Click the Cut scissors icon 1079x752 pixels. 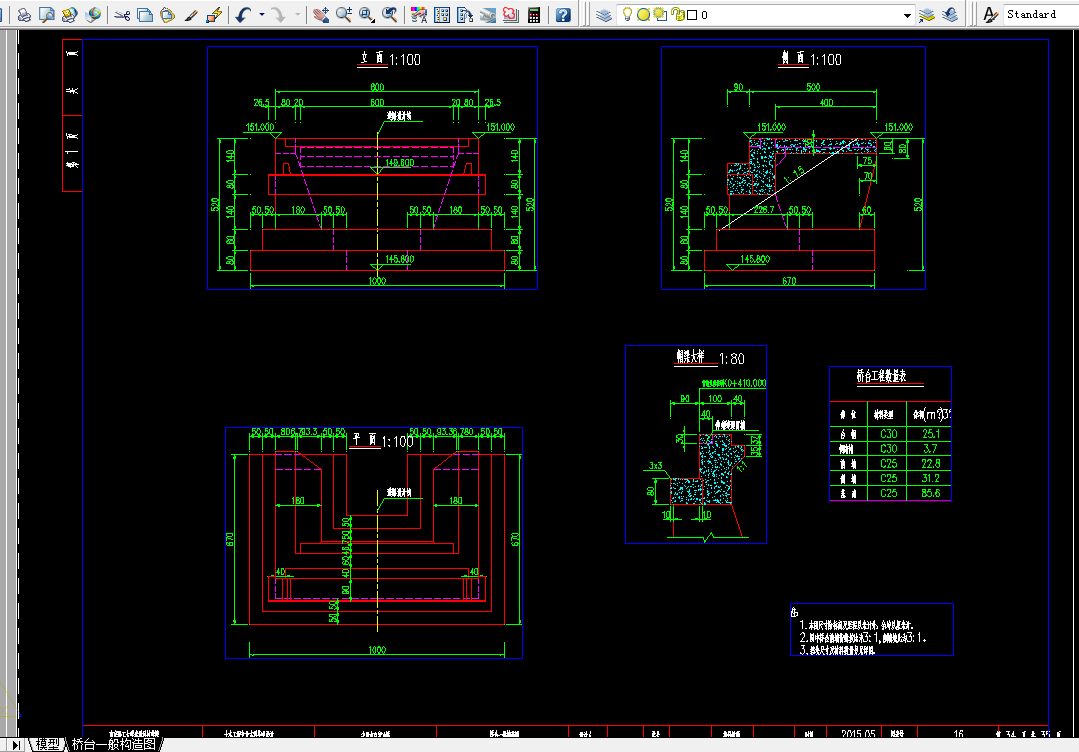click(122, 14)
